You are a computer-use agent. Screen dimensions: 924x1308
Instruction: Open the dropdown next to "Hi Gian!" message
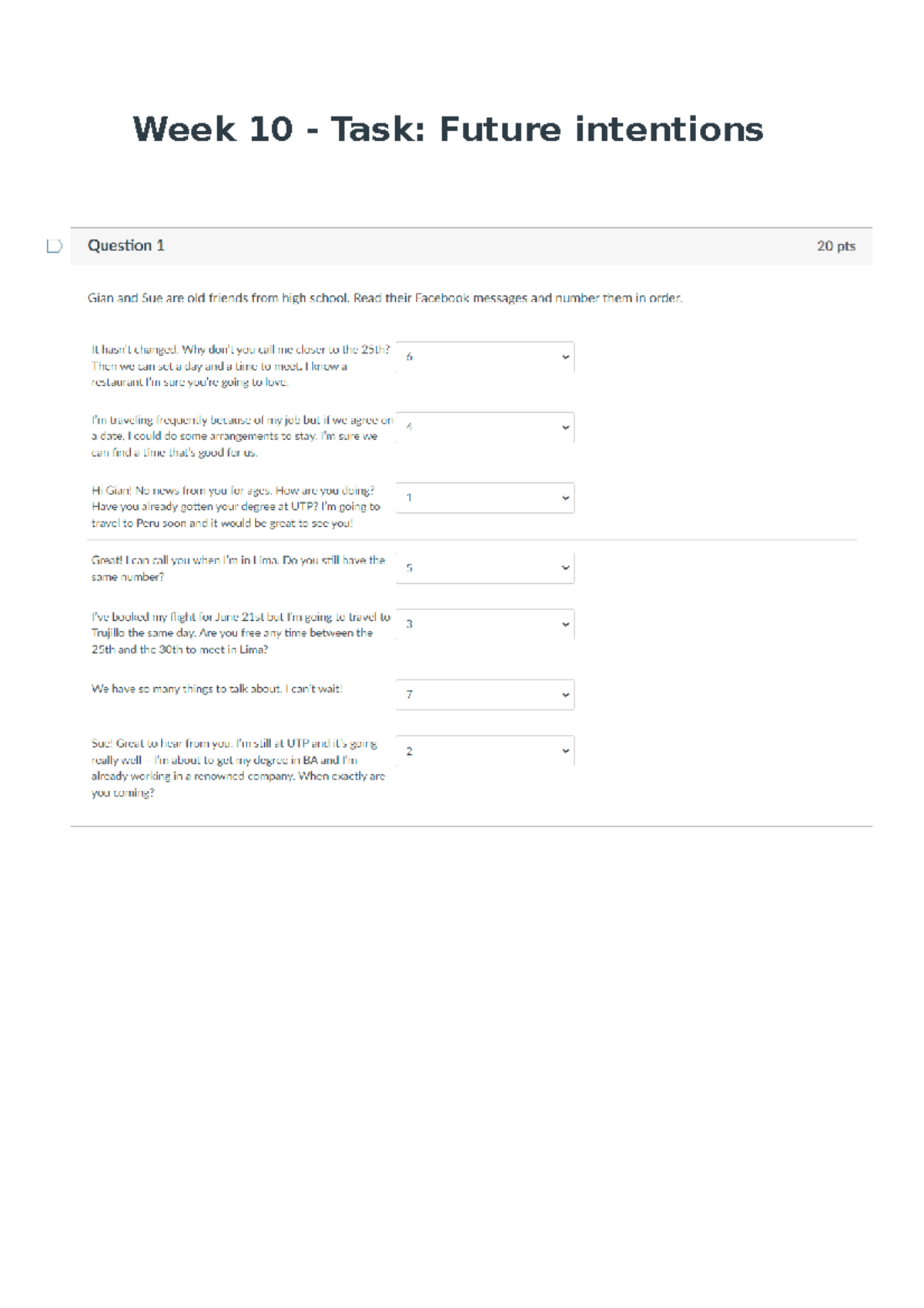click(485, 498)
